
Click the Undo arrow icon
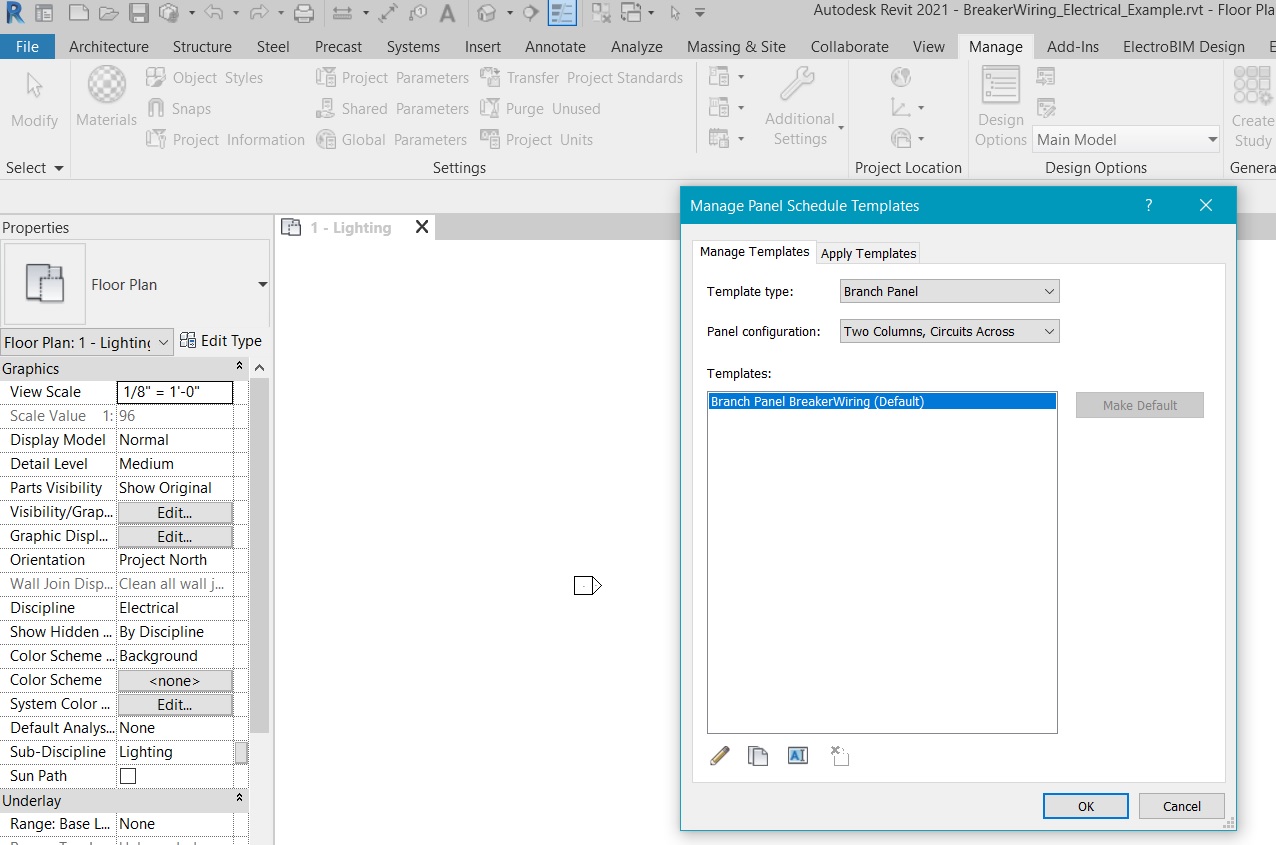click(x=213, y=14)
